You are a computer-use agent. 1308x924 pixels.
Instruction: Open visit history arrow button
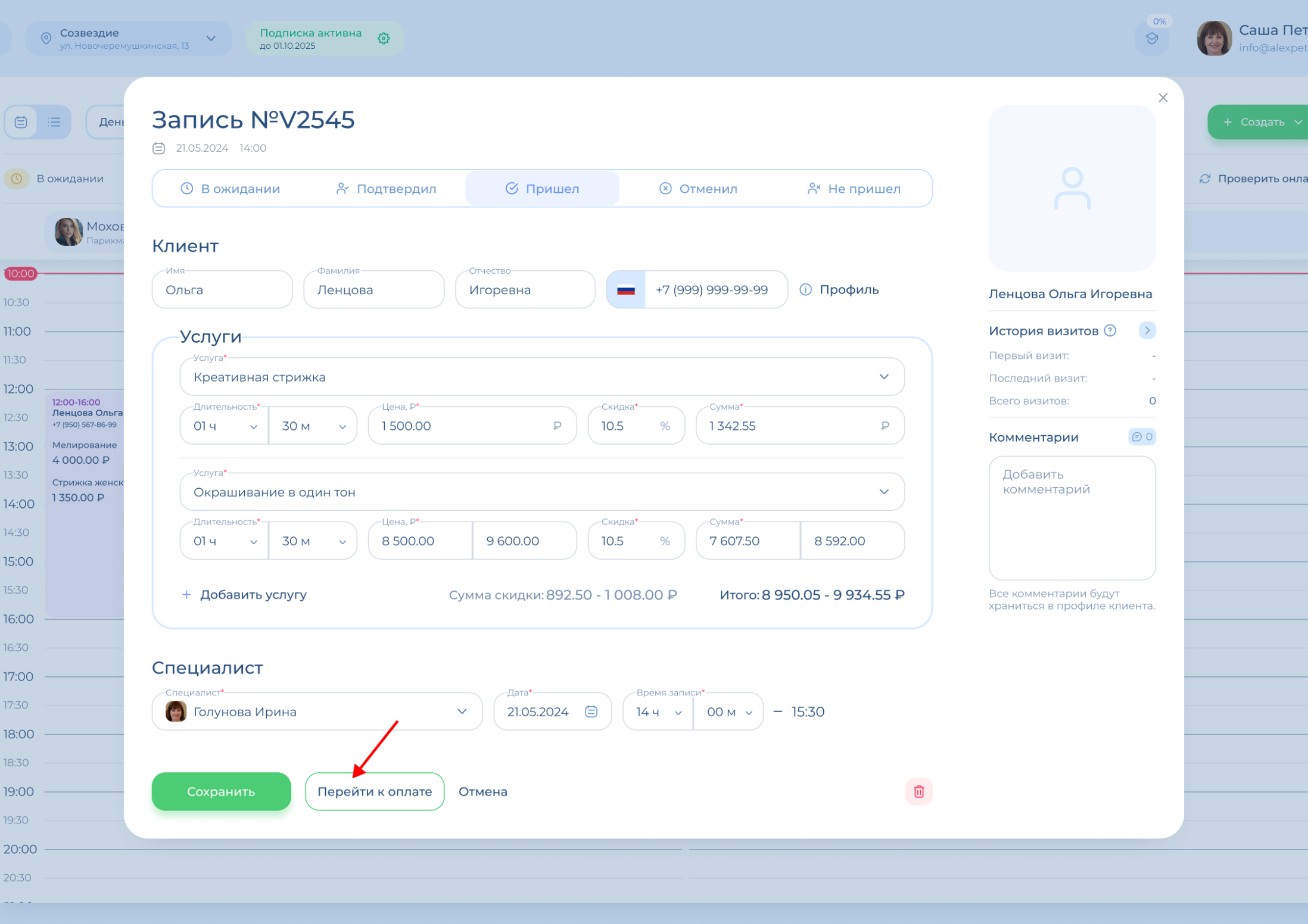coord(1147,330)
